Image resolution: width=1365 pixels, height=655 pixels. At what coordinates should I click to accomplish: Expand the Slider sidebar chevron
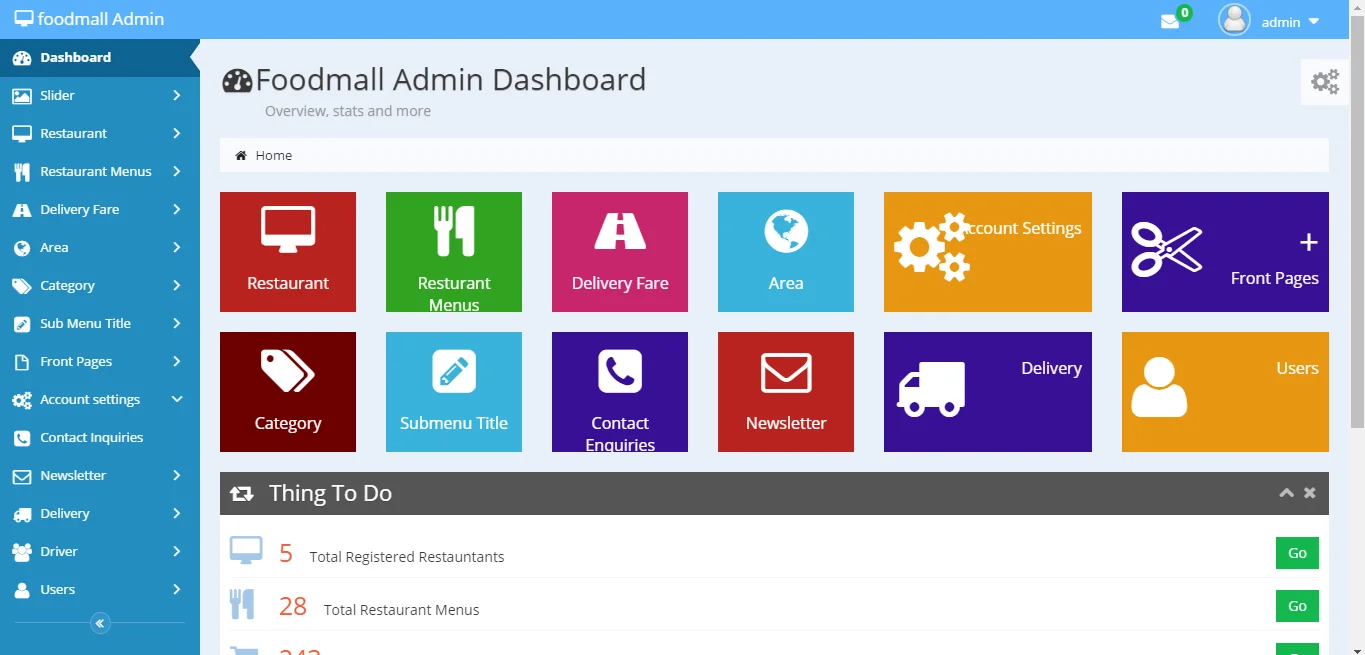(x=176, y=95)
